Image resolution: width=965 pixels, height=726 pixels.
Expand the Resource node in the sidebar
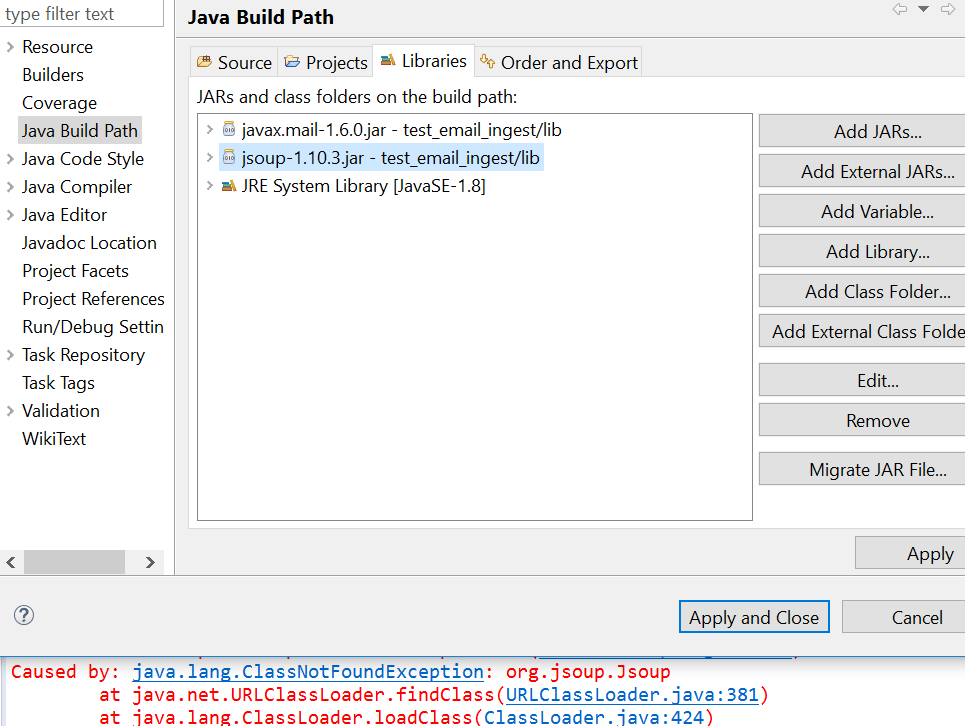click(9, 46)
